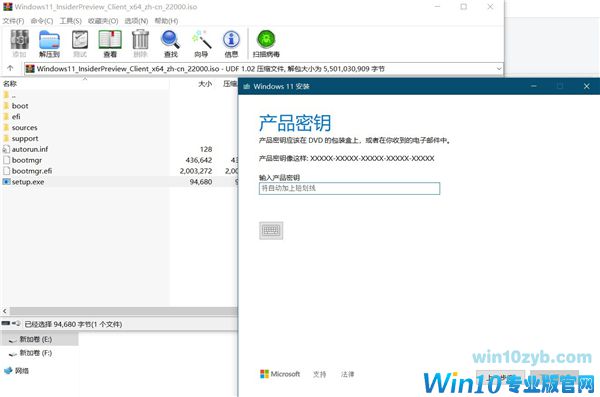The image size is (600, 397).
Task: Open the Favorites (收藏夹) menu
Action: 103,21
